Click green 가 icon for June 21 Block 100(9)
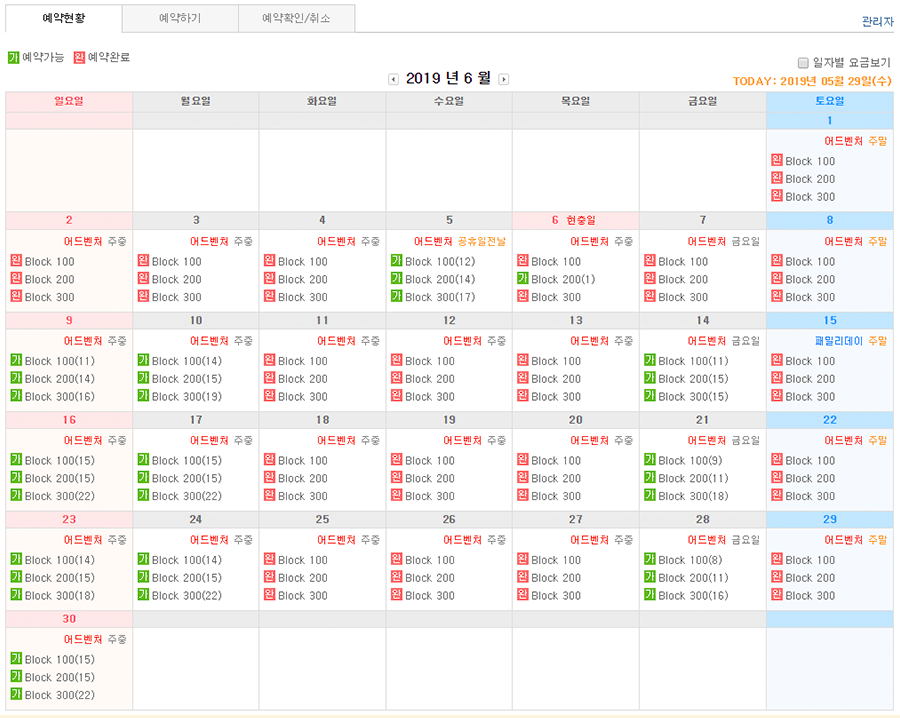Screen dimensions: 900x718 pos(650,459)
